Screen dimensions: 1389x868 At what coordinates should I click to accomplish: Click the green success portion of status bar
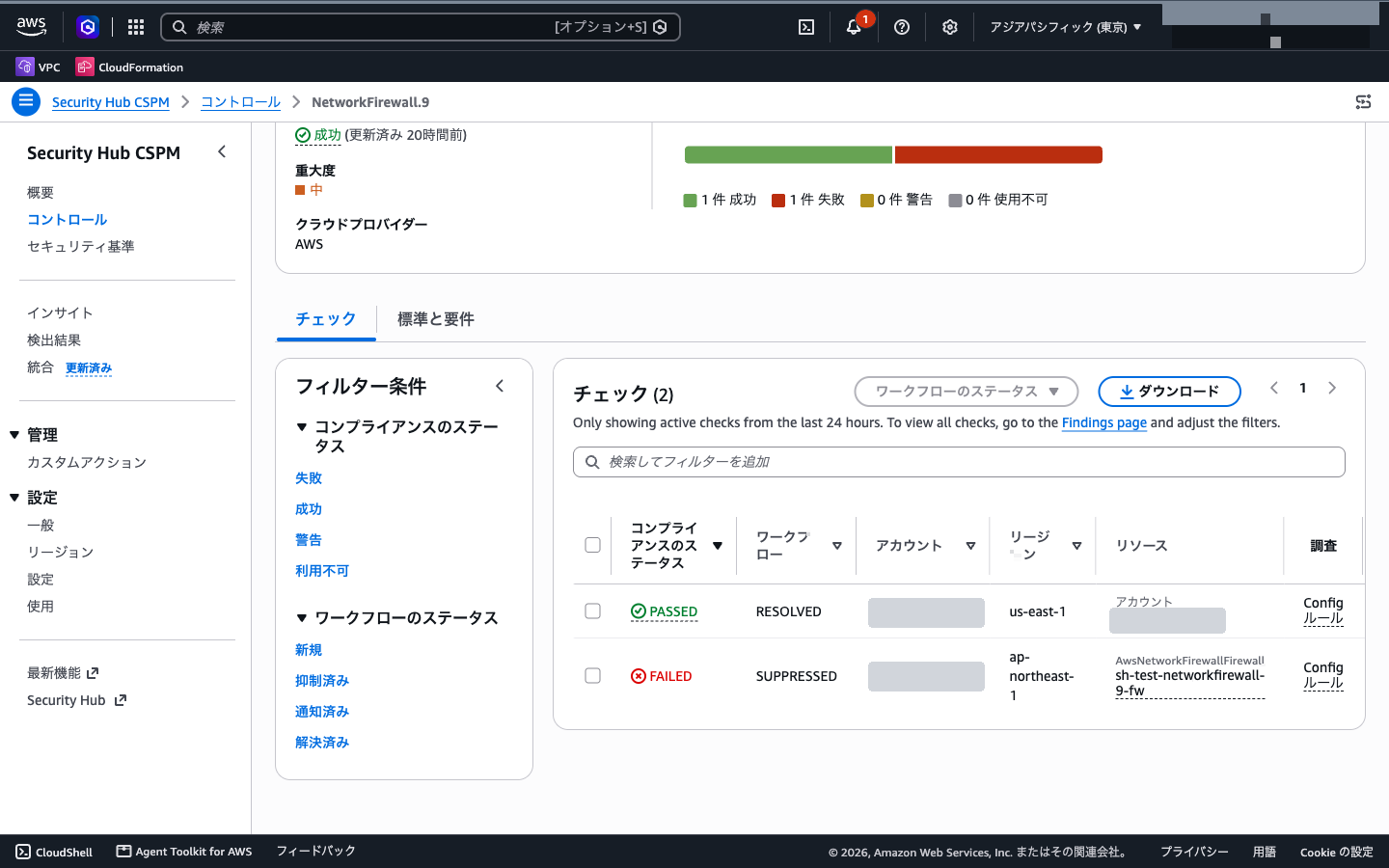(788, 154)
